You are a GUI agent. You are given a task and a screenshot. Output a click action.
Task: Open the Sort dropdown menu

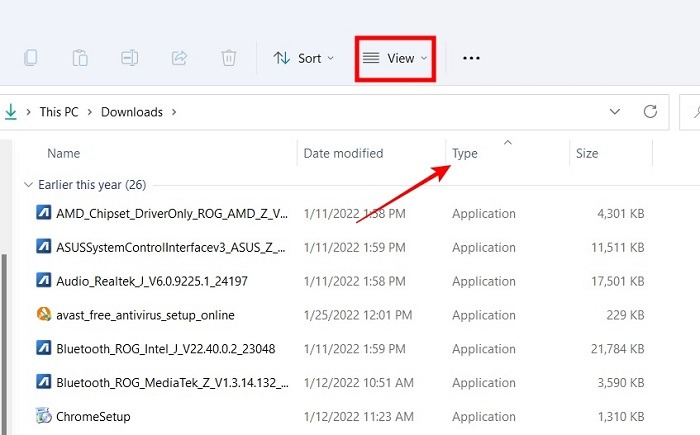(x=304, y=58)
